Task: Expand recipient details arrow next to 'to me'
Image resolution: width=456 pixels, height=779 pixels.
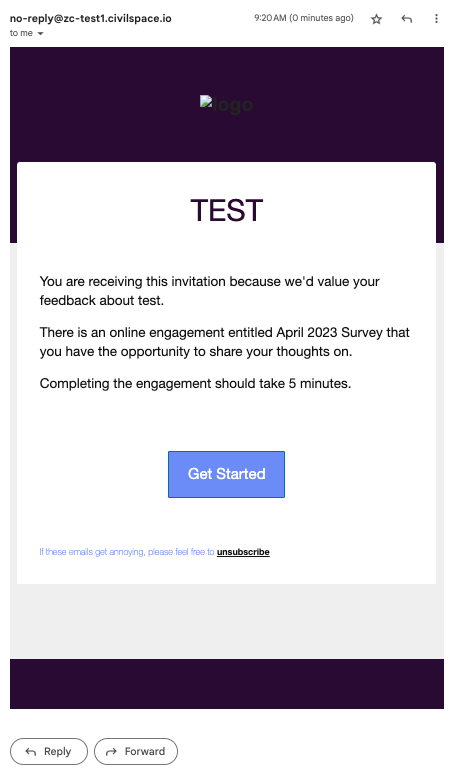Action: pyautogui.click(x=40, y=34)
